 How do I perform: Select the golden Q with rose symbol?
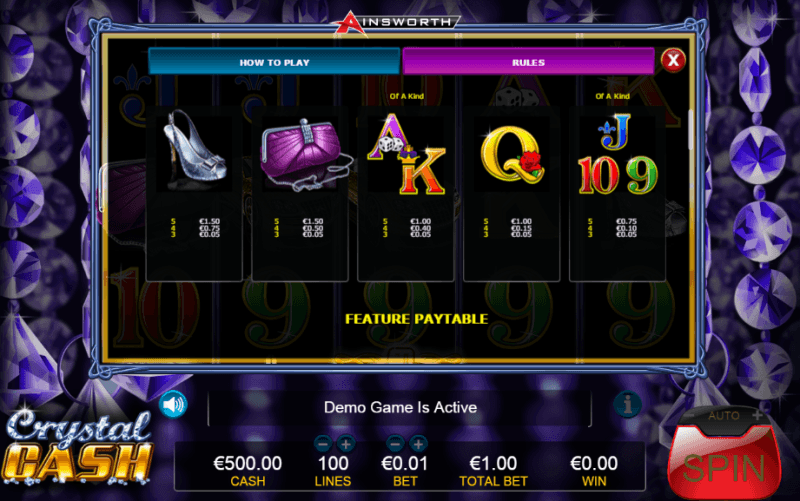pyautogui.click(x=511, y=155)
